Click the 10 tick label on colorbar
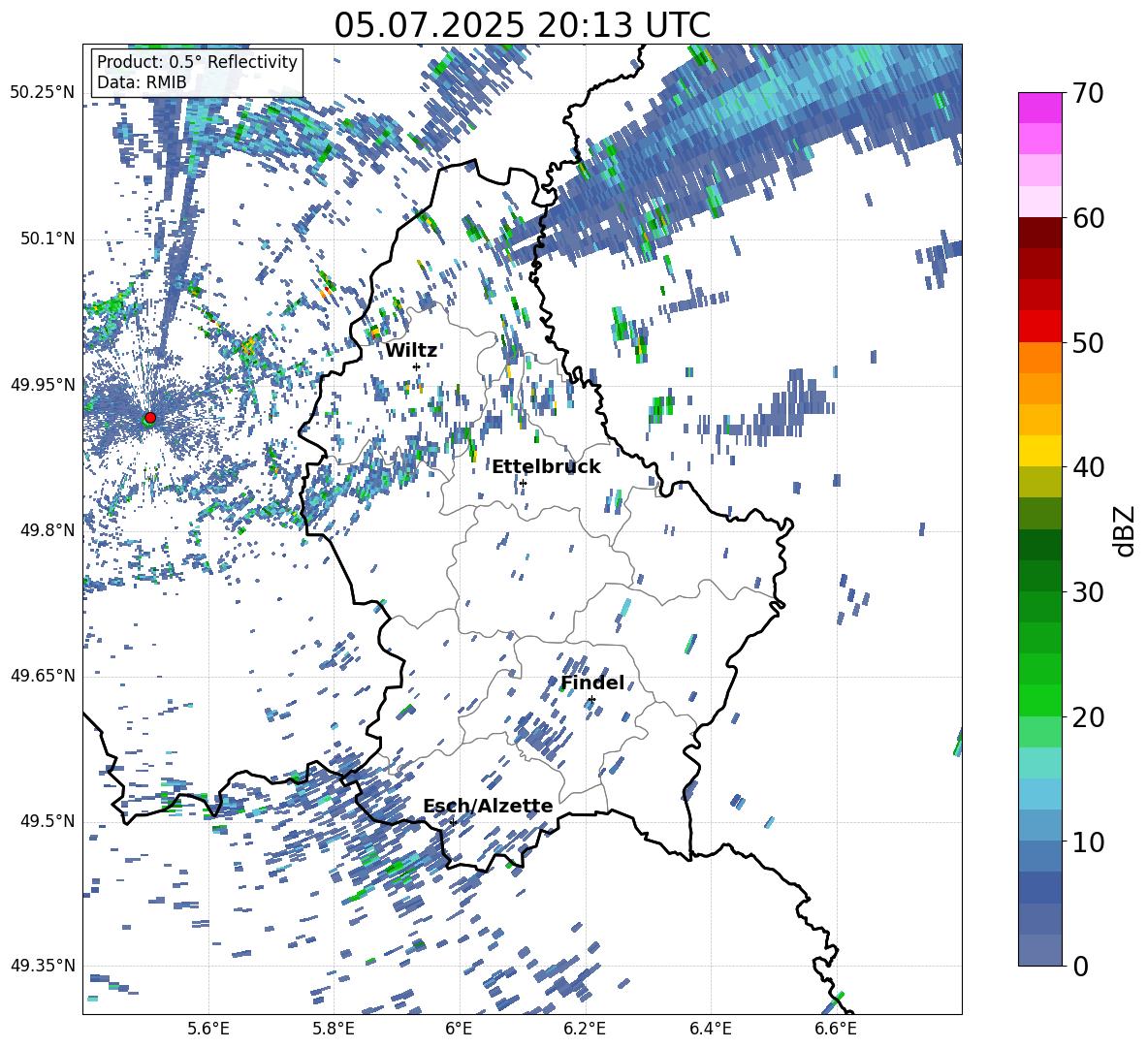This screenshot has height=1048, width=1148. tap(1088, 842)
